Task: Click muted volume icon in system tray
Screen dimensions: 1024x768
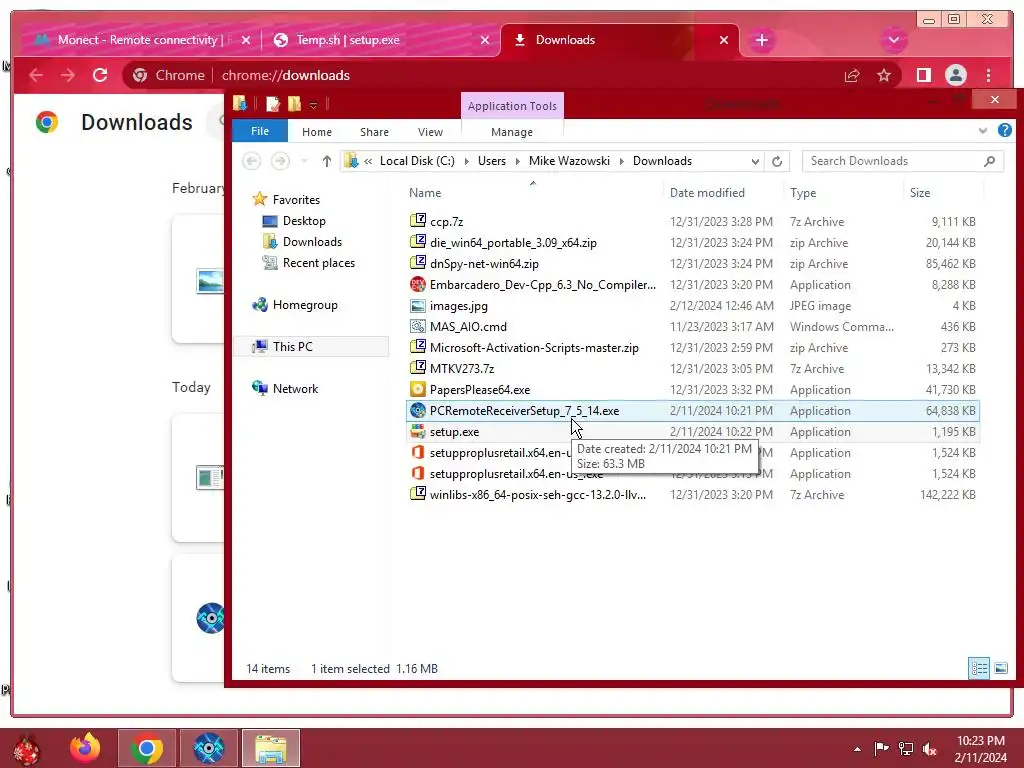Action: tap(929, 748)
